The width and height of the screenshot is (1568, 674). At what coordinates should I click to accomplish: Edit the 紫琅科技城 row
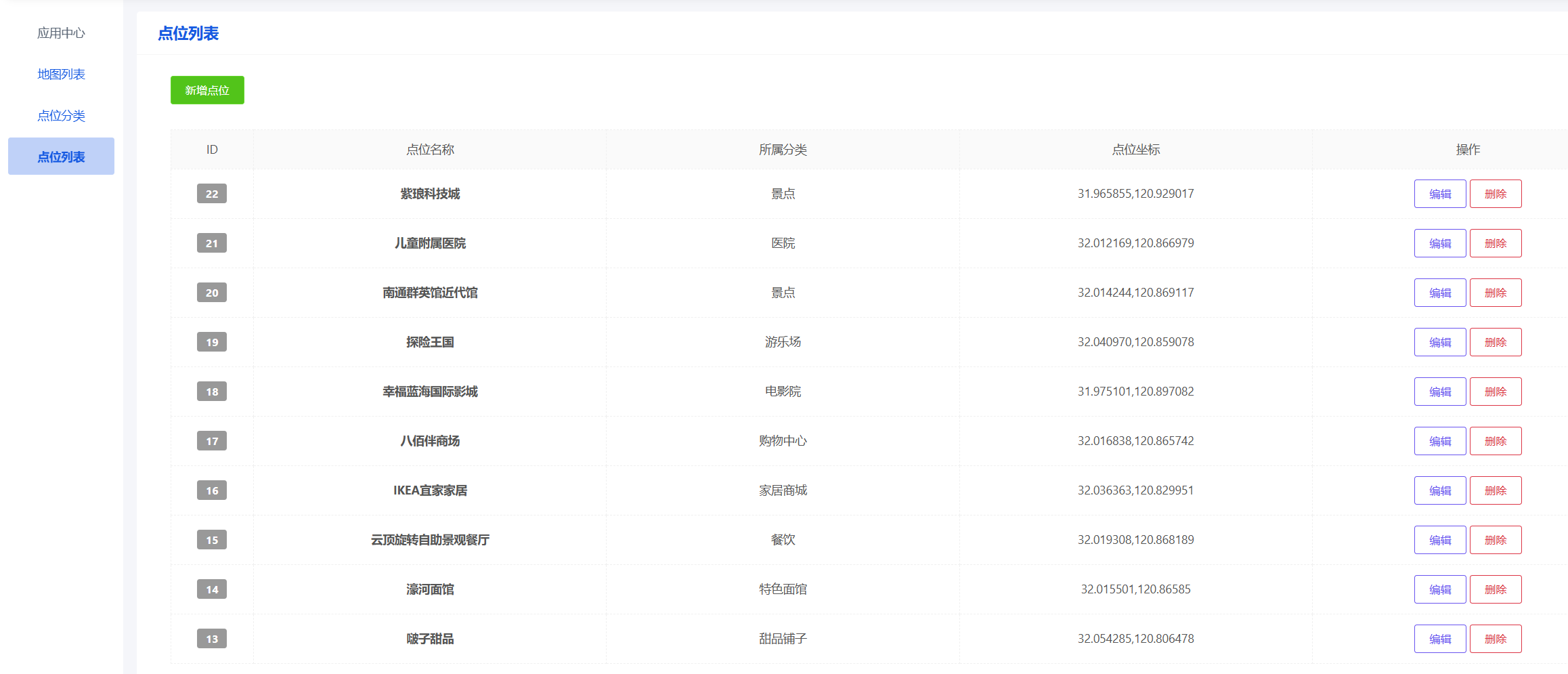pyautogui.click(x=1439, y=194)
